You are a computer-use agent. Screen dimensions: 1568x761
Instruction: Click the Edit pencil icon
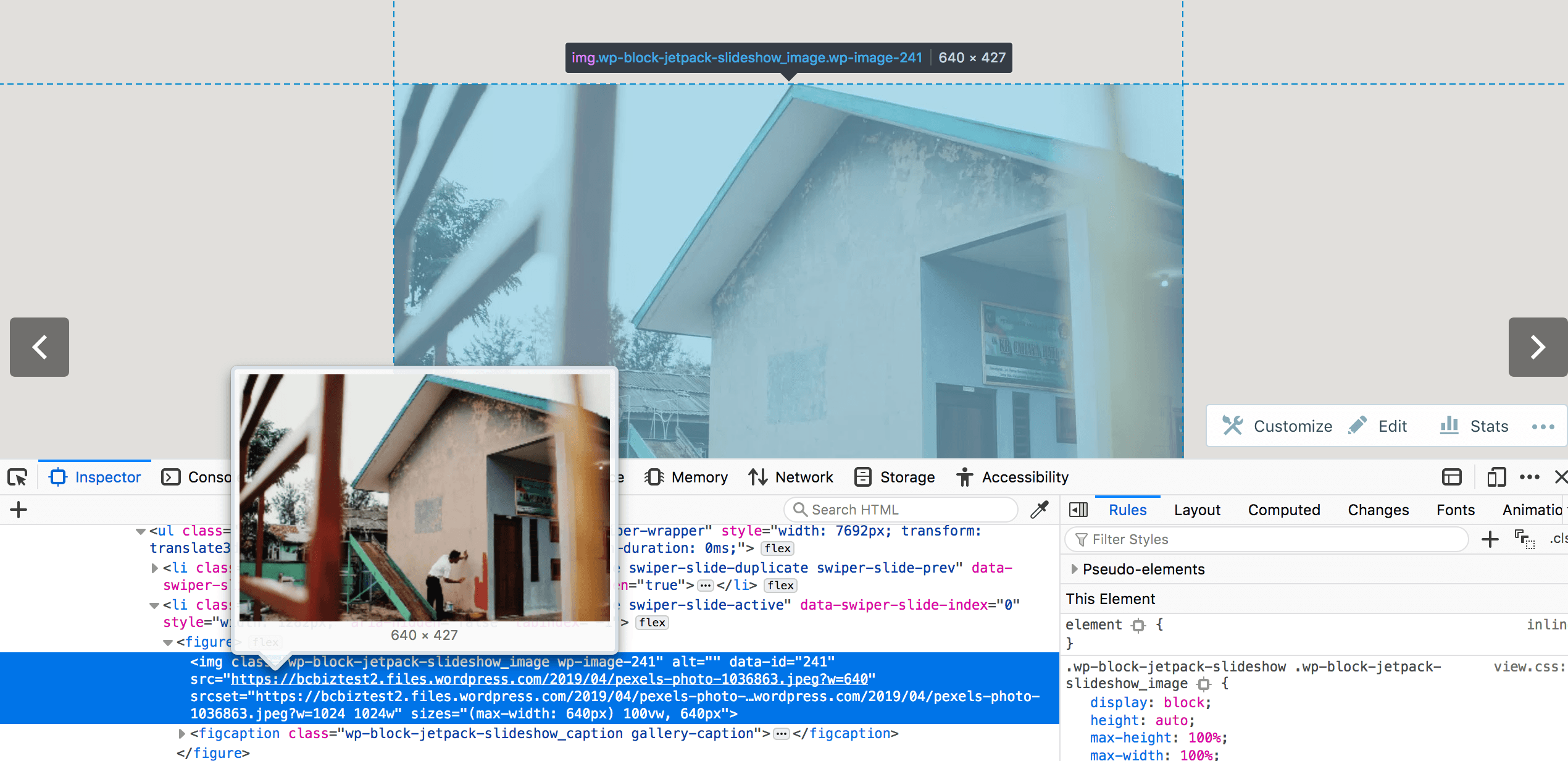click(1358, 426)
